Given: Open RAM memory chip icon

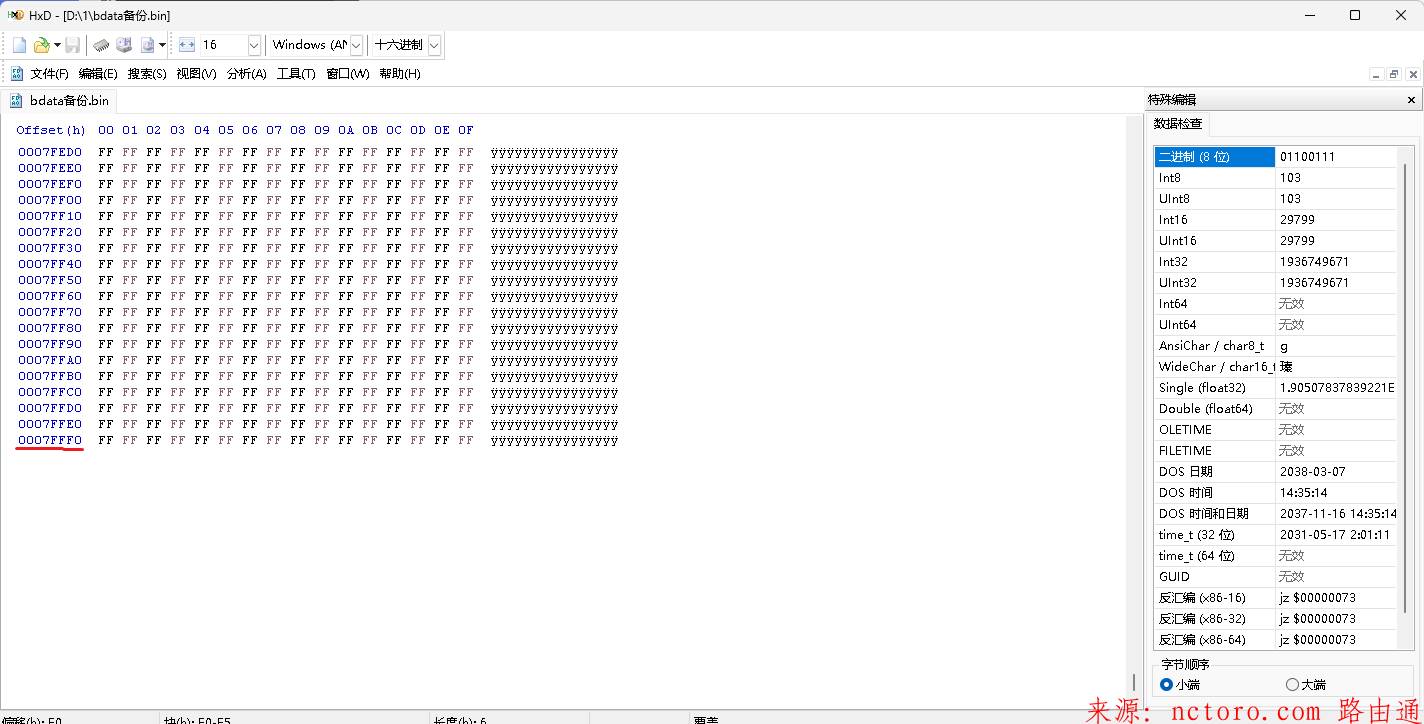Looking at the screenshot, I should (x=101, y=45).
